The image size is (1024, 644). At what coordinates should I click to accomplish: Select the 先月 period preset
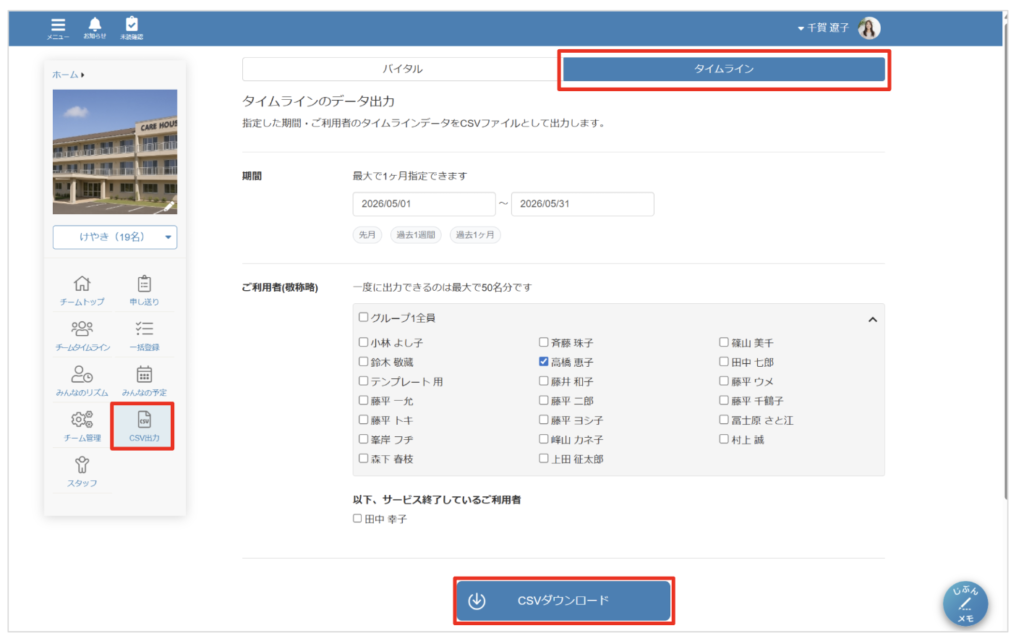click(367, 234)
